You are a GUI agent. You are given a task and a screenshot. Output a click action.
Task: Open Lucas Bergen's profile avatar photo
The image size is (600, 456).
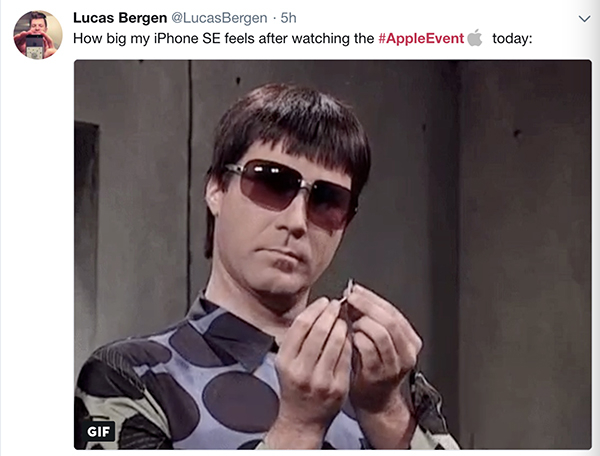(38, 35)
